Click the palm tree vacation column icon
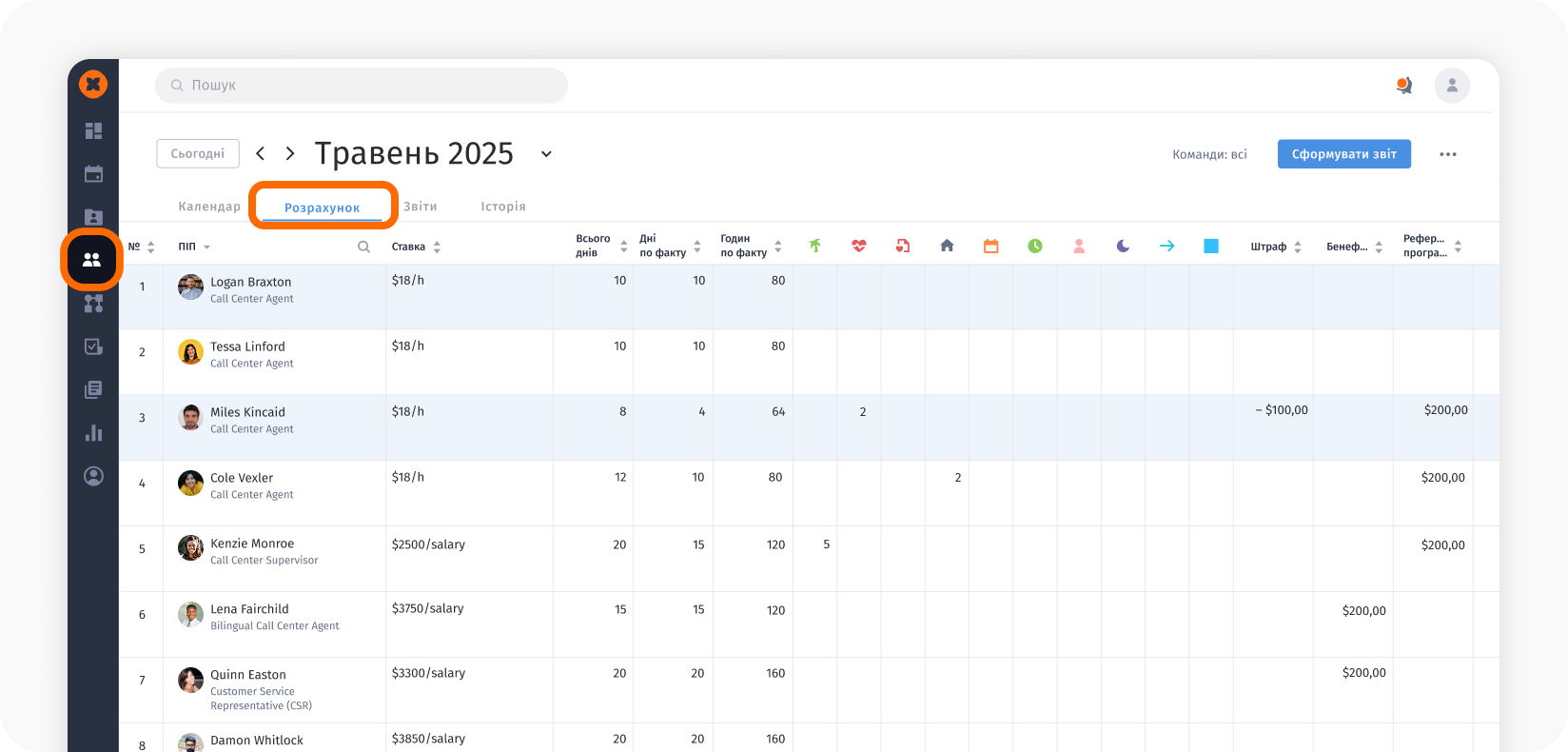Viewport: 1568px width, 752px height. 814,247
